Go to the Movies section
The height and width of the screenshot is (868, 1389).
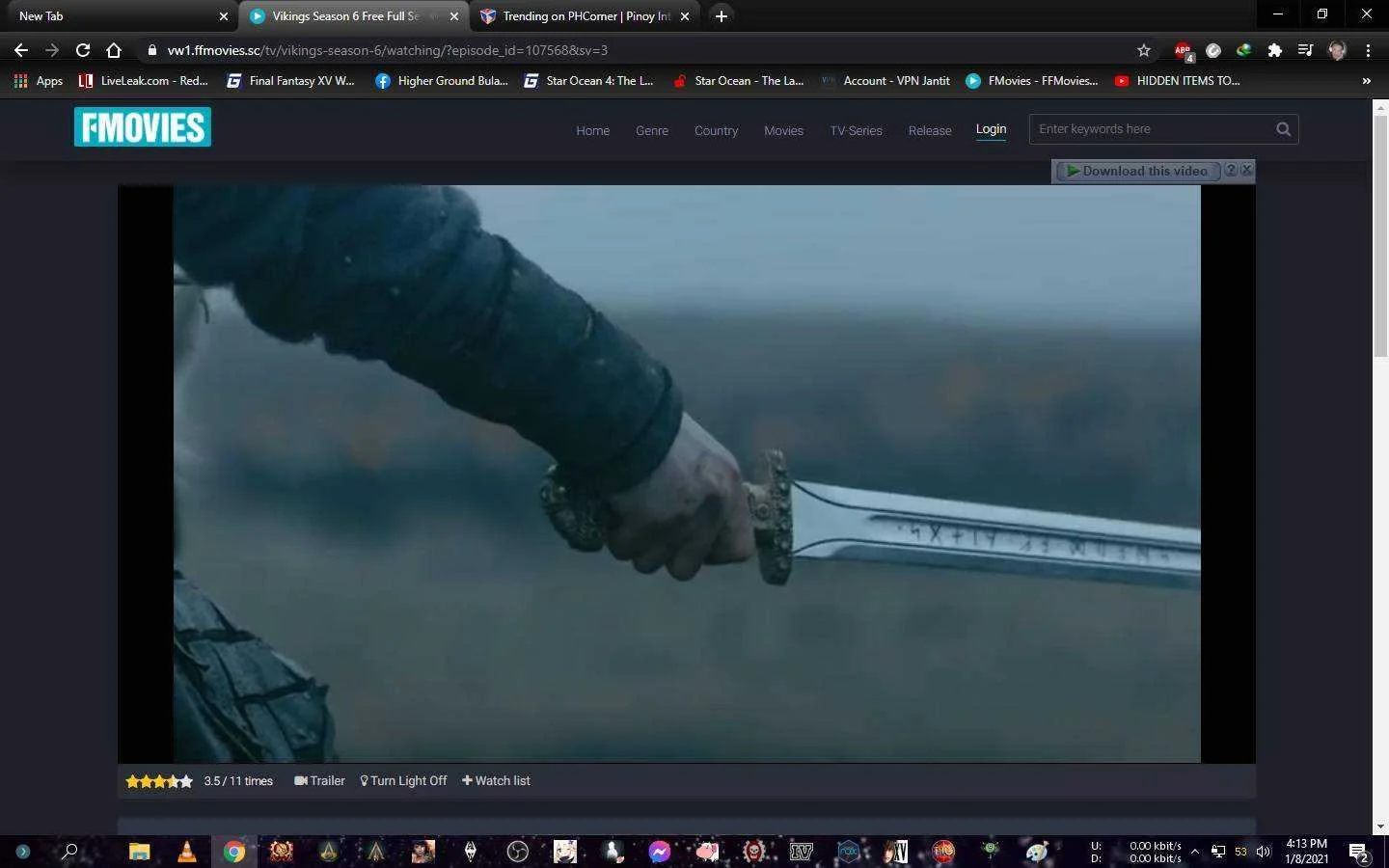pyautogui.click(x=783, y=131)
